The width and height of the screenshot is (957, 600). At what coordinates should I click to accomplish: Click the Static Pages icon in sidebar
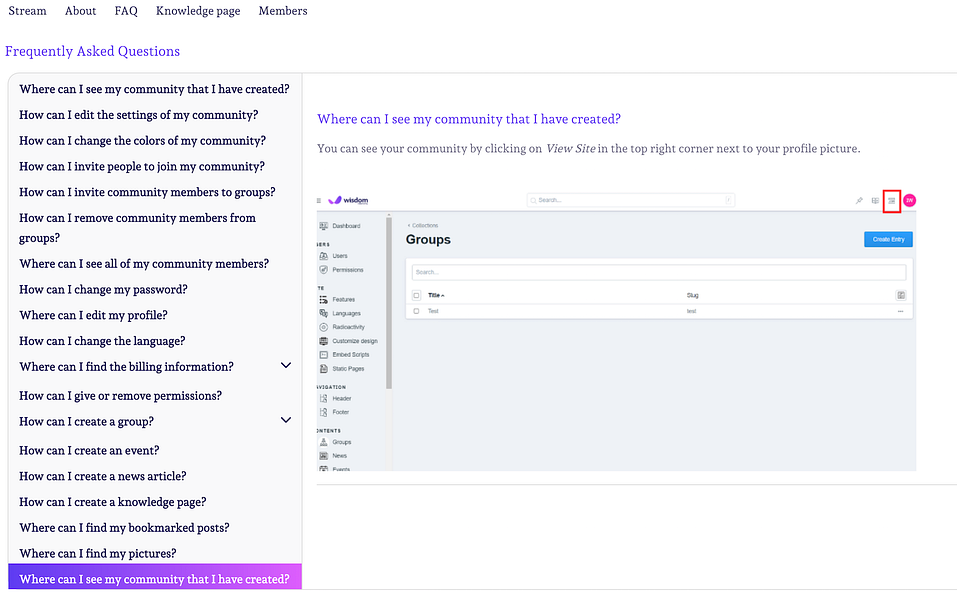pos(323,369)
